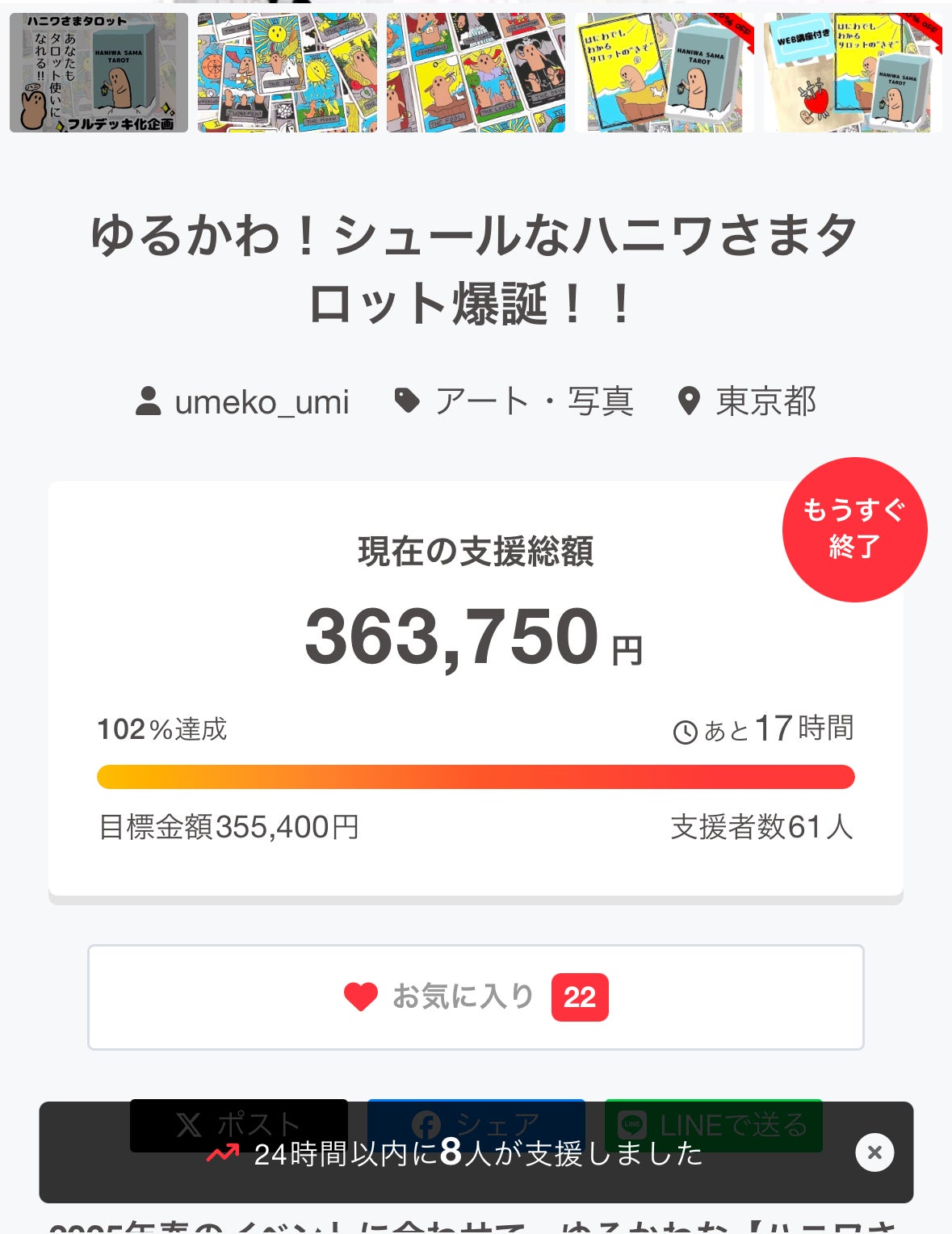Select the 東京都 location link
The height and width of the screenshot is (1234, 952).
tap(765, 401)
